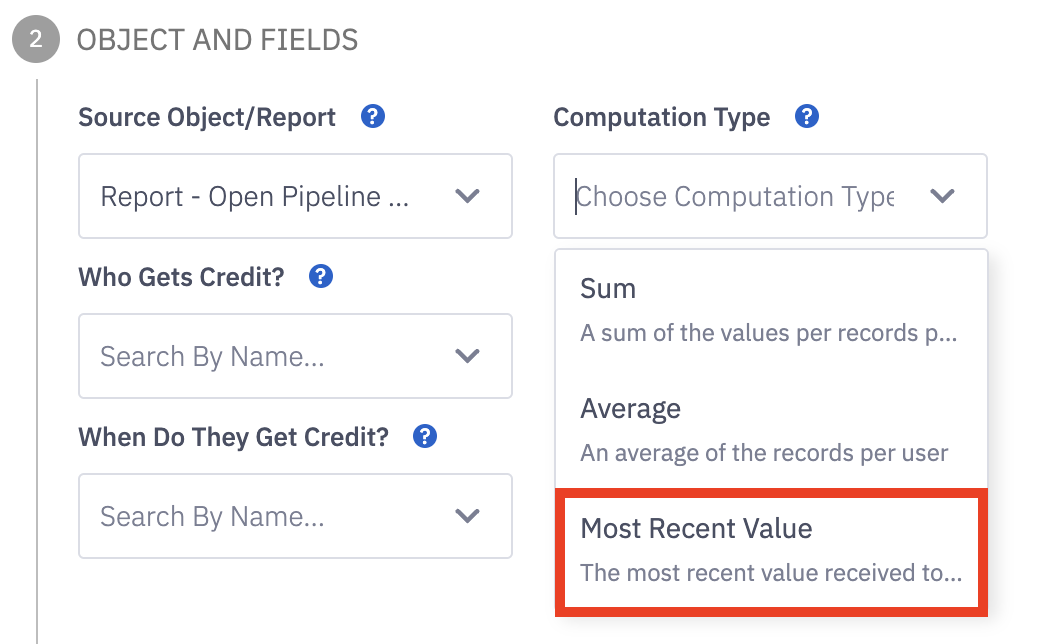Click the OBJECT AND FIELDS section heading
Image resolution: width=1044 pixels, height=644 pixels.
[x=217, y=40]
